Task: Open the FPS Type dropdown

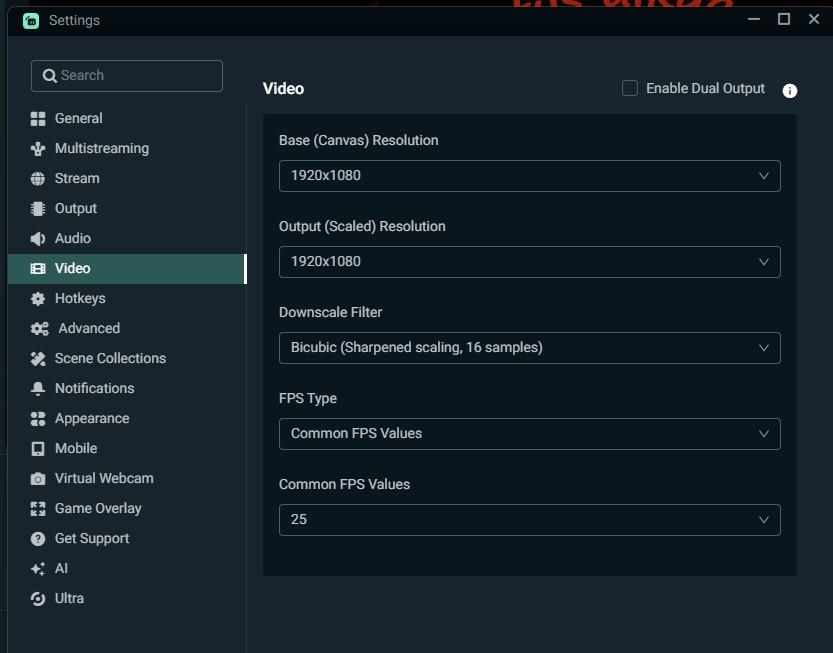Action: tap(529, 433)
